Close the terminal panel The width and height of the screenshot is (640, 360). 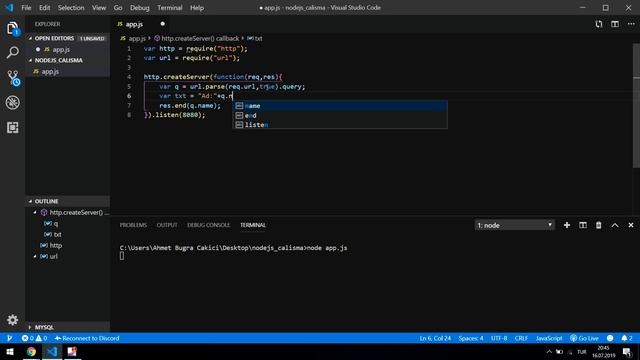[x=631, y=225]
